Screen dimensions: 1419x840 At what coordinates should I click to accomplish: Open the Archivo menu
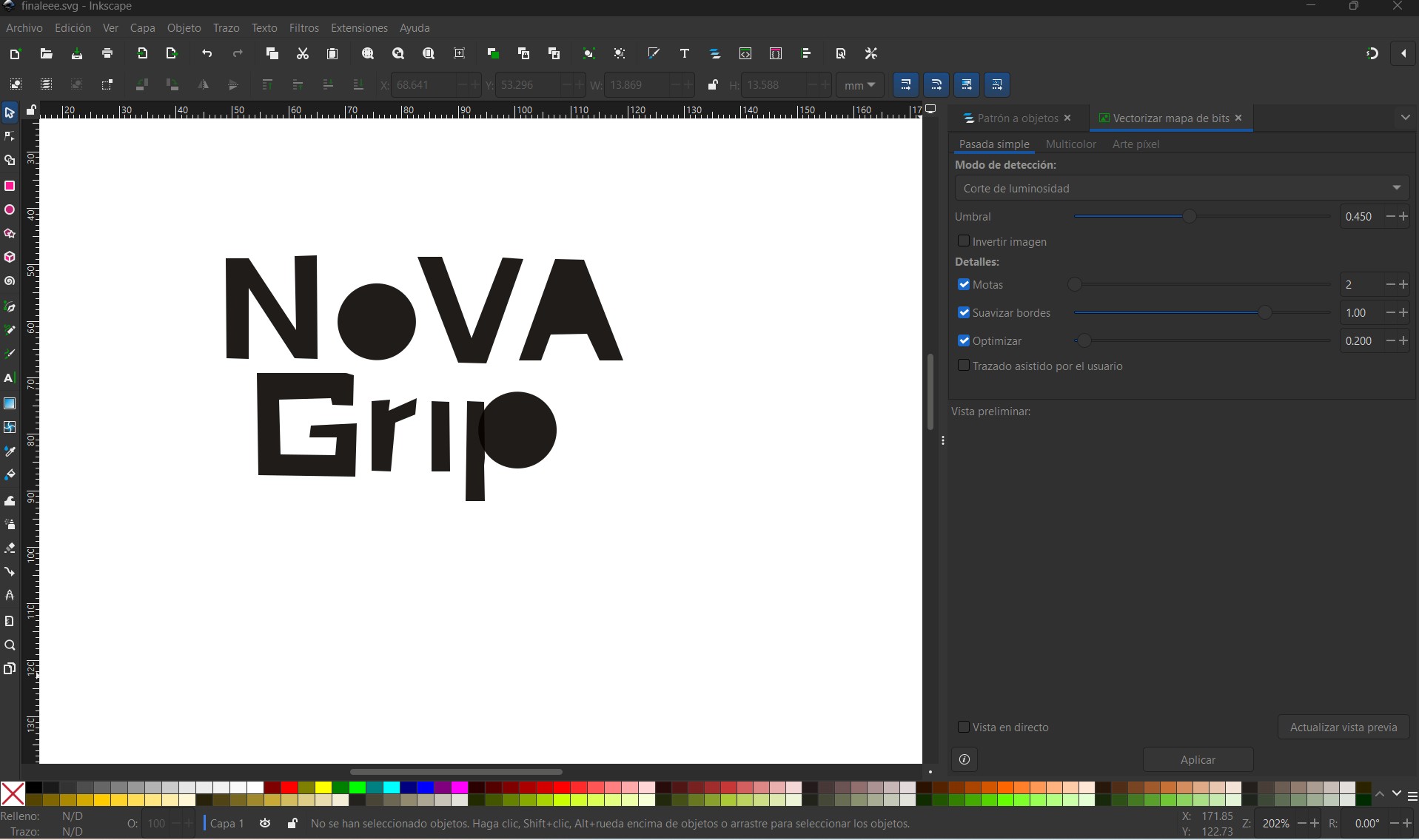click(24, 27)
